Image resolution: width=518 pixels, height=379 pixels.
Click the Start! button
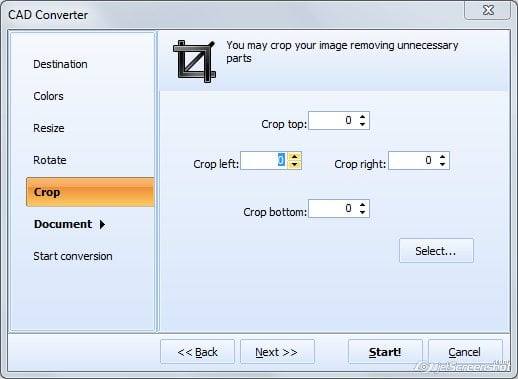385,352
